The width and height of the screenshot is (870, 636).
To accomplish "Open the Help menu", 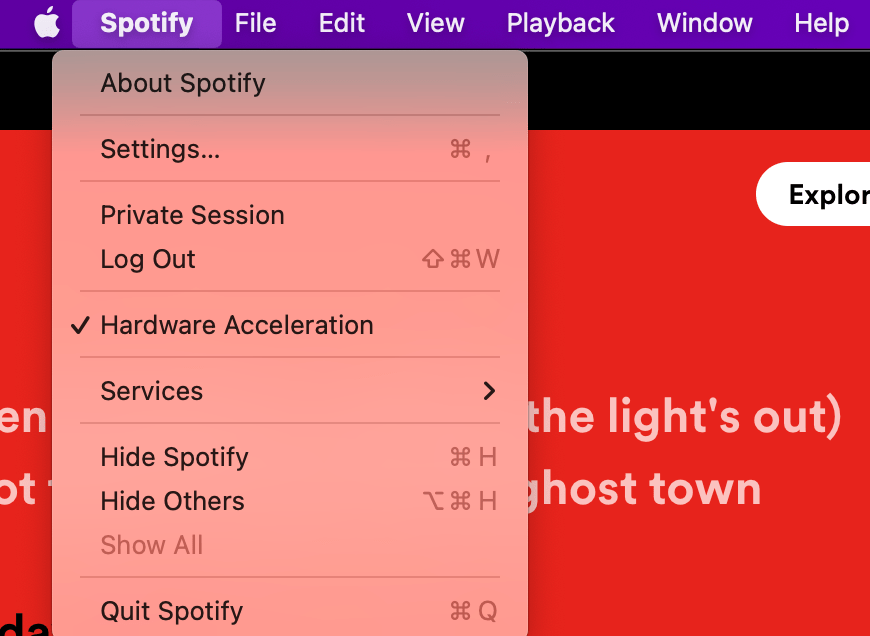I will point(821,23).
